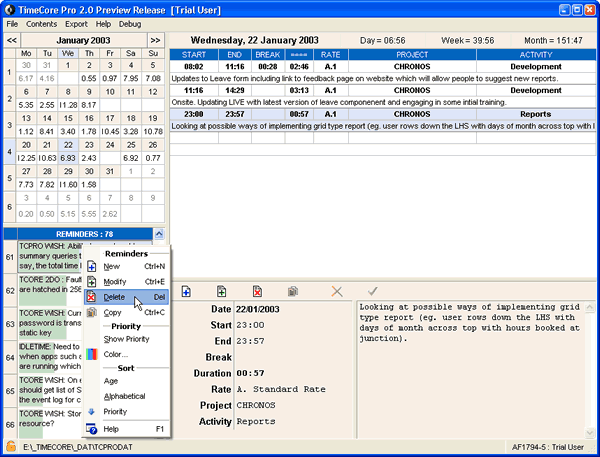Screen dimensions: 600x457
Task: Click the grey checkmark confirm icon
Action: tap(372, 292)
